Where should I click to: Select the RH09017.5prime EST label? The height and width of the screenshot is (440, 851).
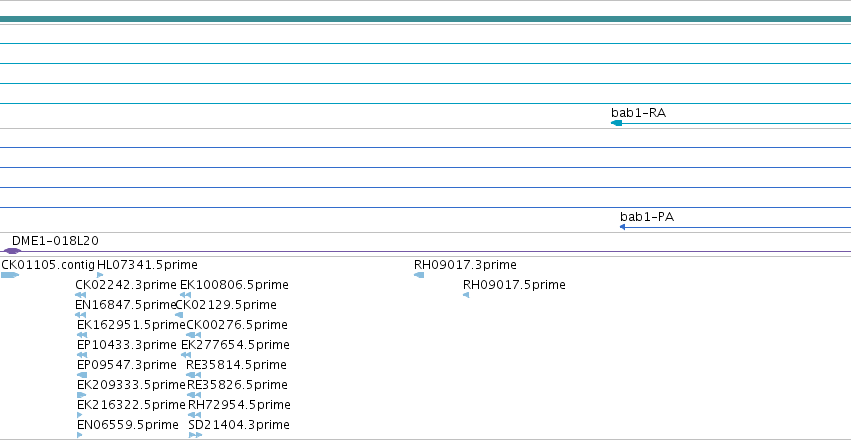pyautogui.click(x=514, y=285)
